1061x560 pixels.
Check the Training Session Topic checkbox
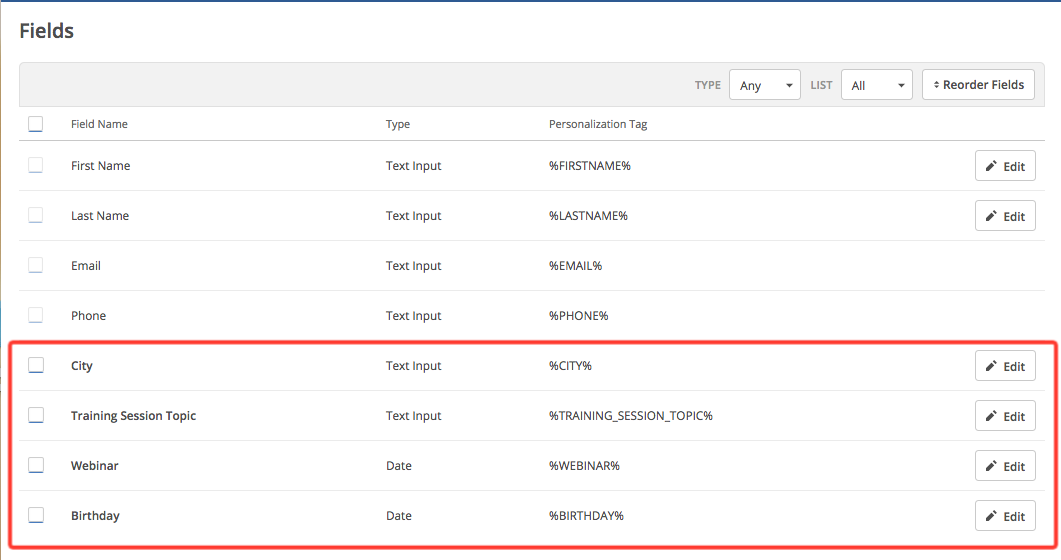pyautogui.click(x=36, y=416)
